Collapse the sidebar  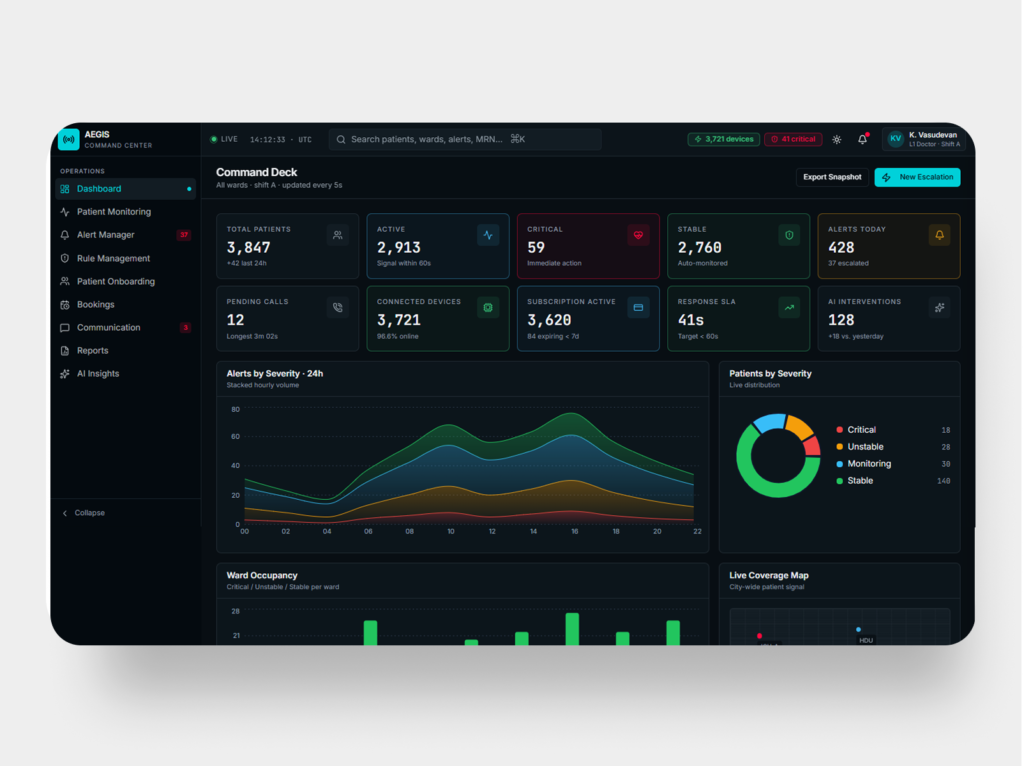click(x=84, y=513)
